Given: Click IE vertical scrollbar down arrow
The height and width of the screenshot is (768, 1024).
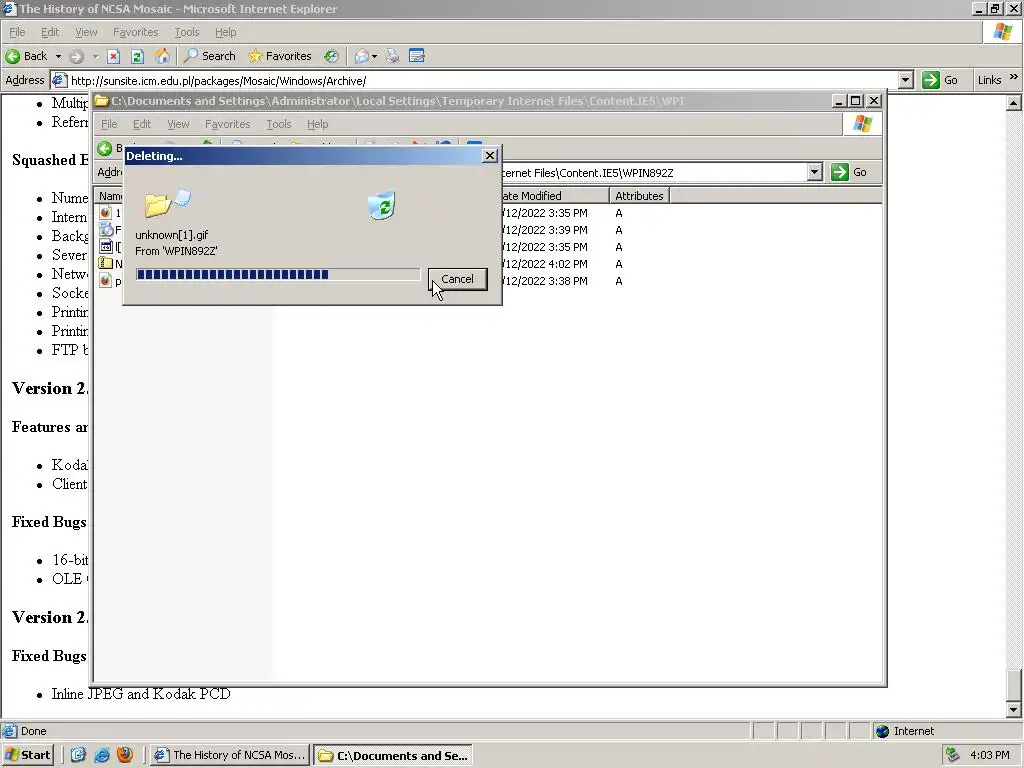Looking at the screenshot, I should tap(1014, 710).
